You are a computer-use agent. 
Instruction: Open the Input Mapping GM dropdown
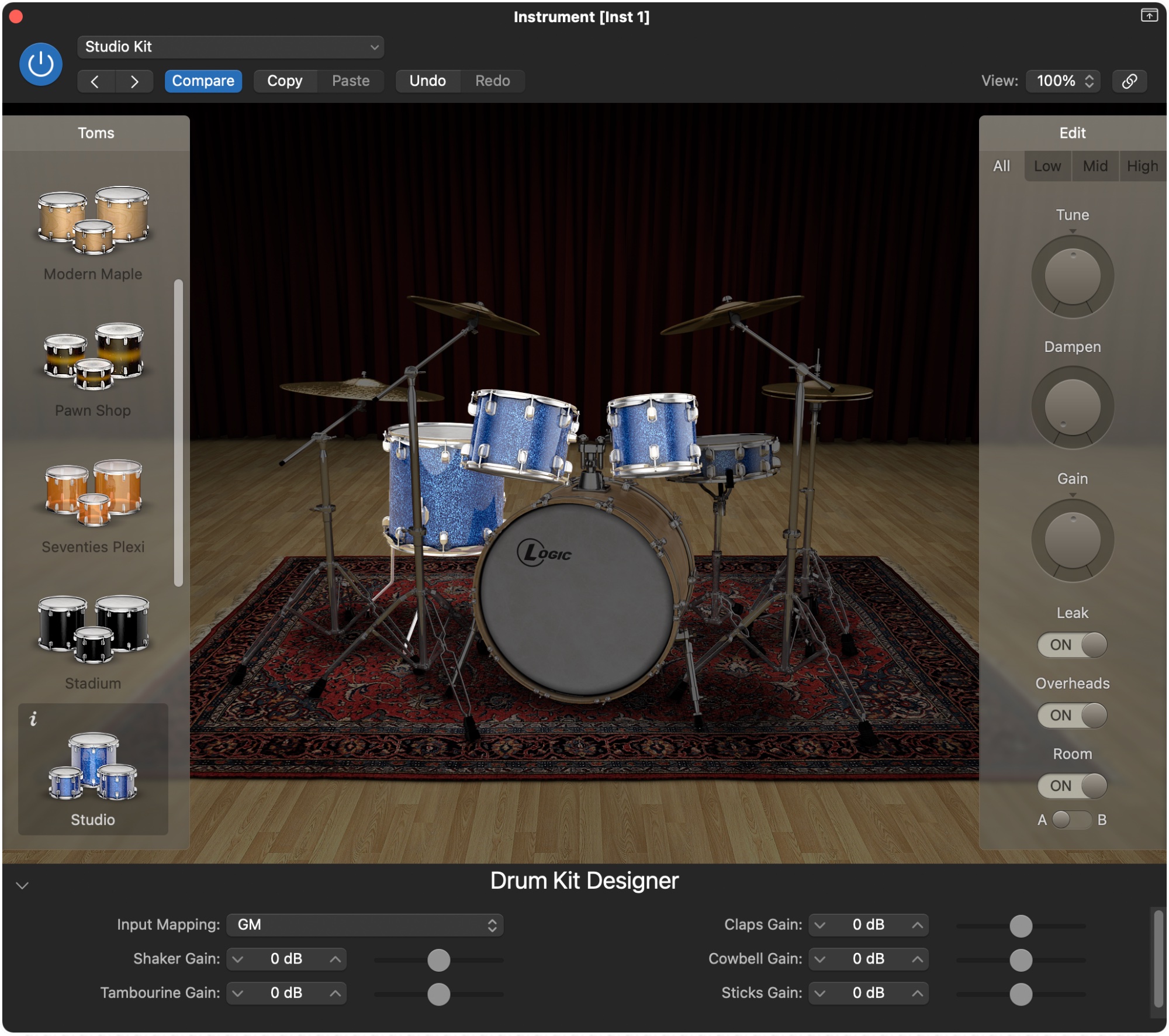[365, 926]
